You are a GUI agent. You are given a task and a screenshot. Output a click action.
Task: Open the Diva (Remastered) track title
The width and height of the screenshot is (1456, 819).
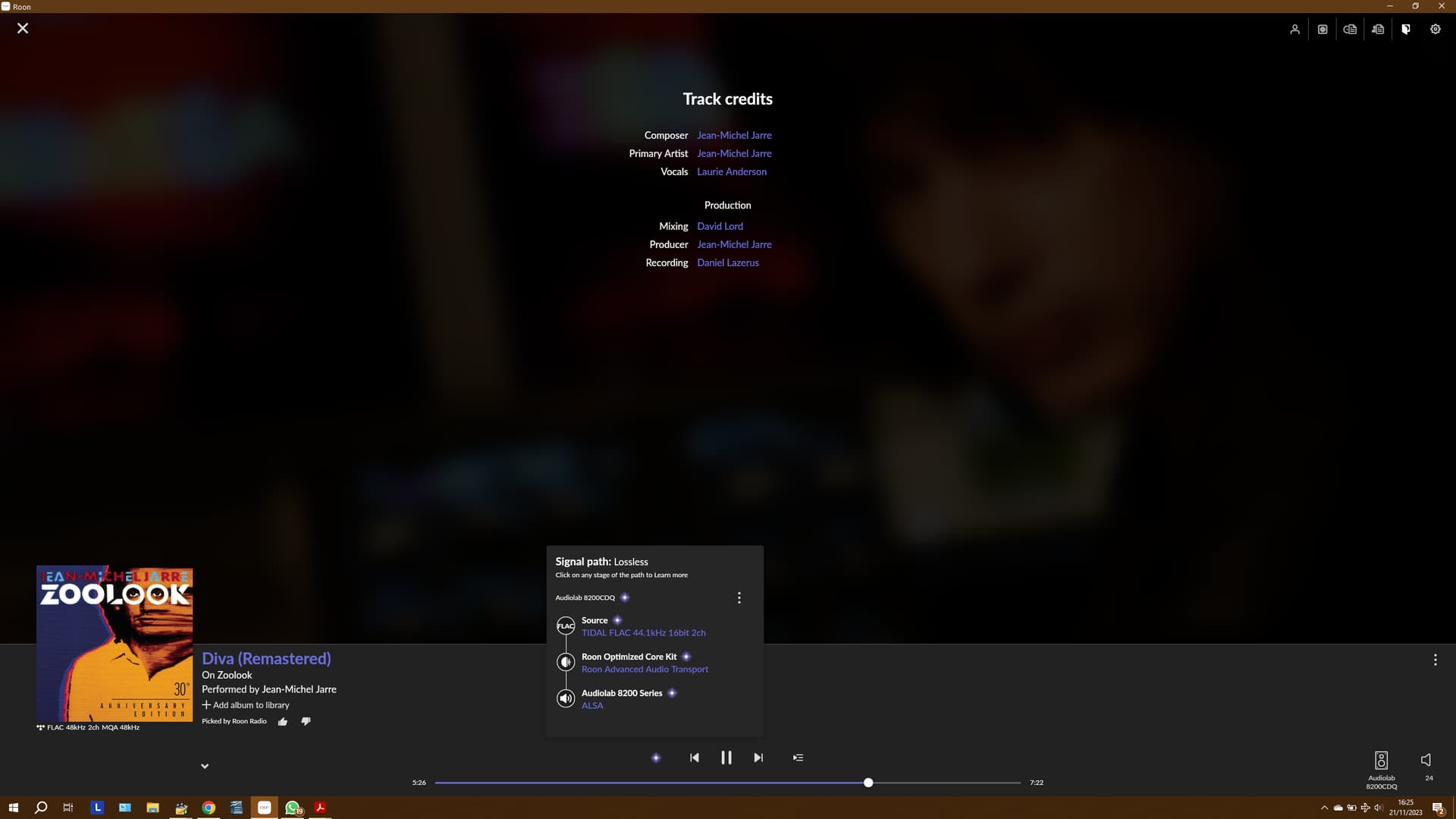point(266,658)
